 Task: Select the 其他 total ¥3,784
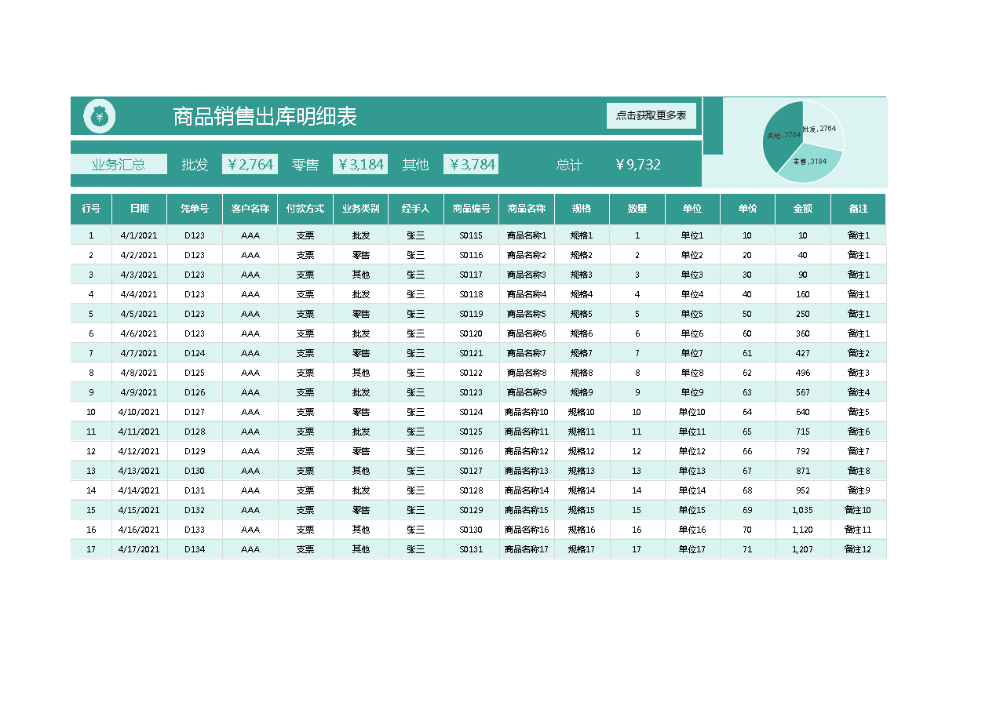pyautogui.click(x=471, y=164)
